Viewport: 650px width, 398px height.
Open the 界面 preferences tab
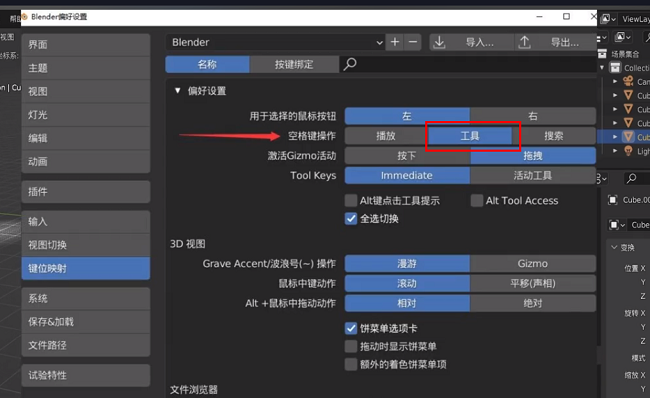[86, 45]
